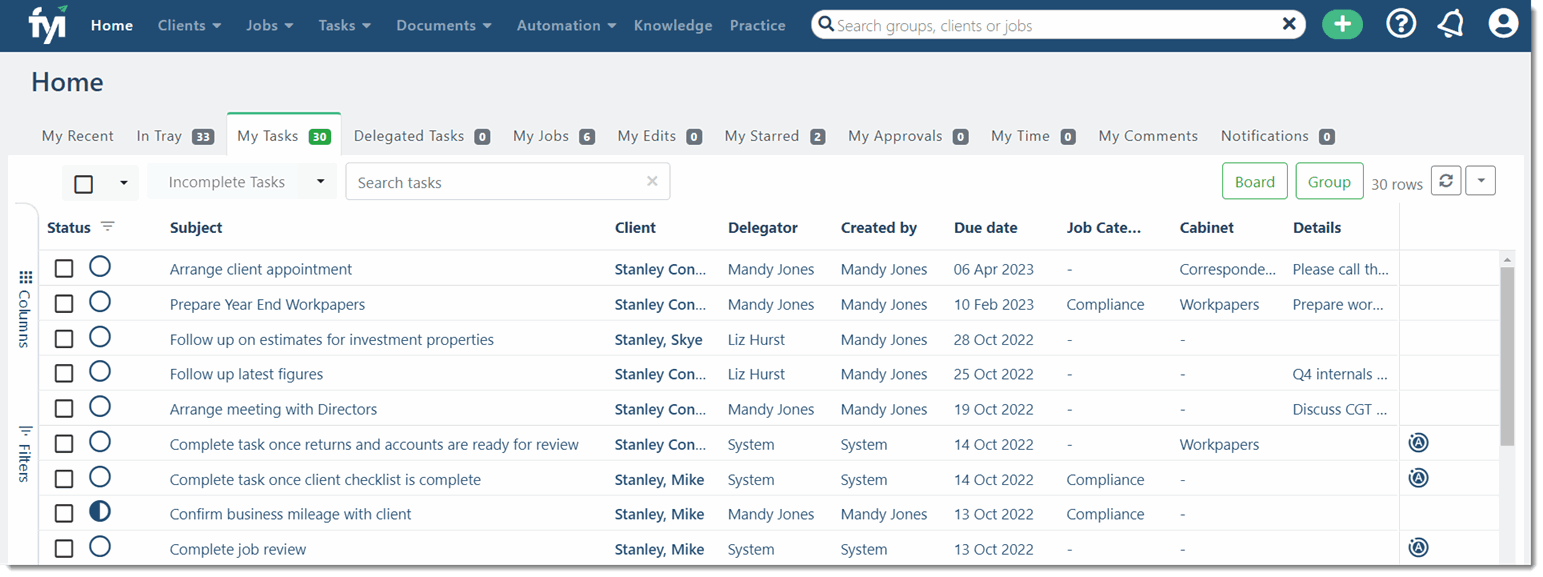Image resolution: width=1543 pixels, height=577 pixels.
Task: Click the green plus create icon
Action: click(1342, 24)
